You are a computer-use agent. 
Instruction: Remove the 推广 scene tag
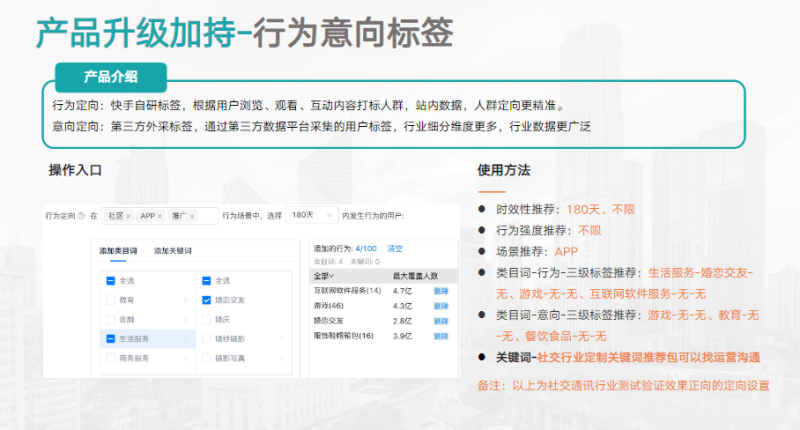tap(192, 216)
